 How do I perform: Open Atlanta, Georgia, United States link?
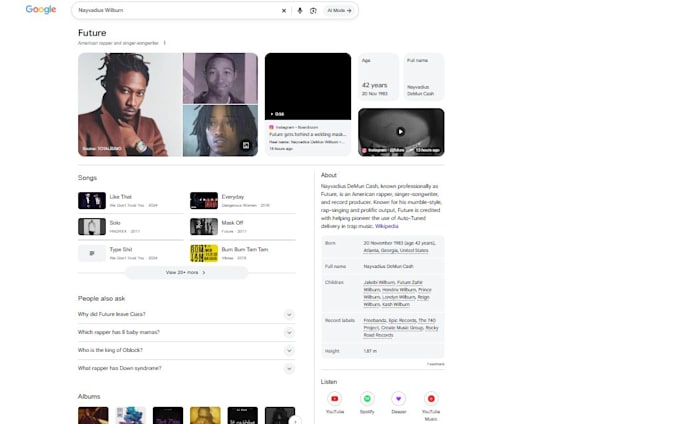(396, 251)
